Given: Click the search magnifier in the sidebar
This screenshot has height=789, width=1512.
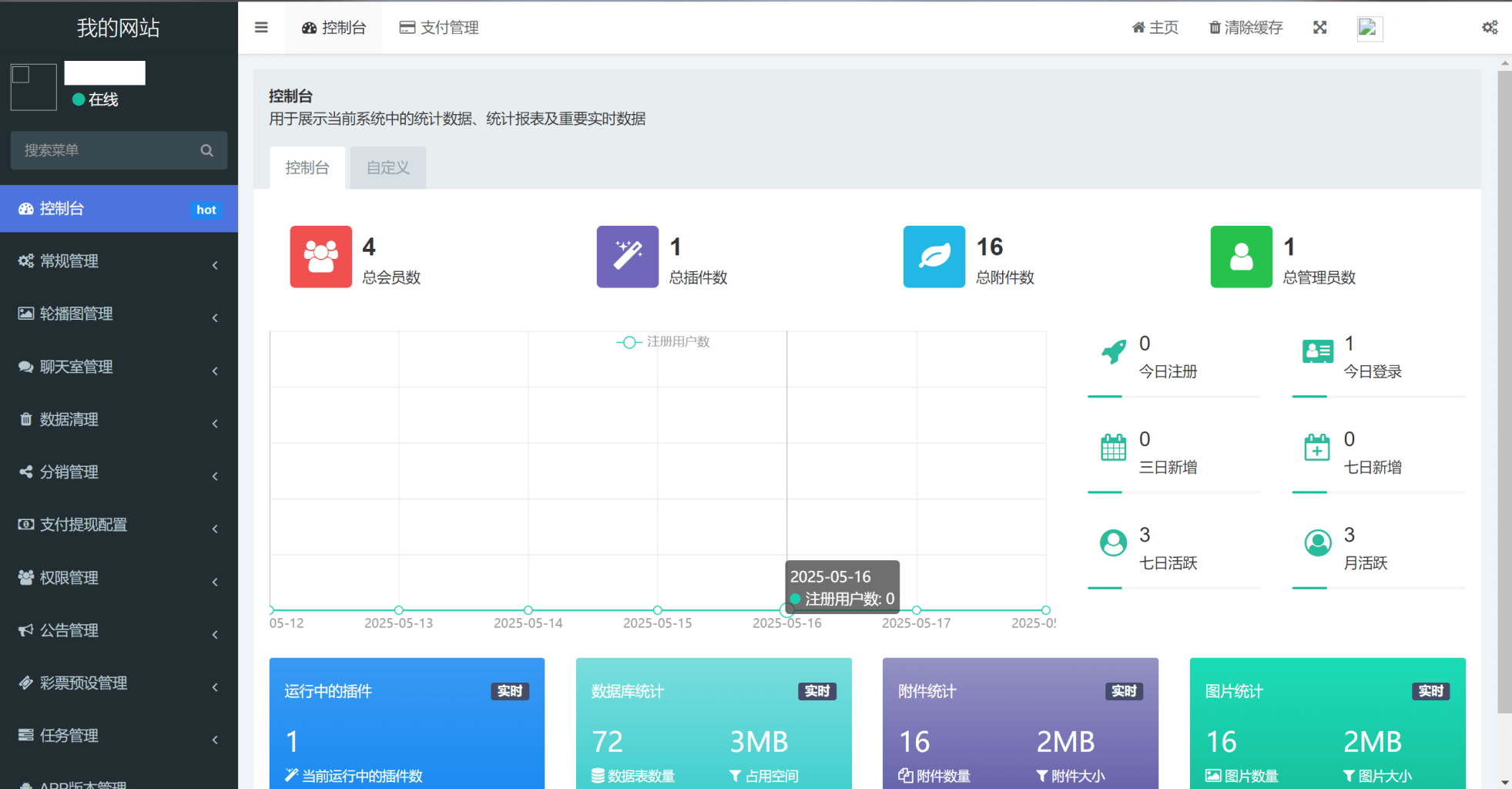Looking at the screenshot, I should tap(206, 149).
